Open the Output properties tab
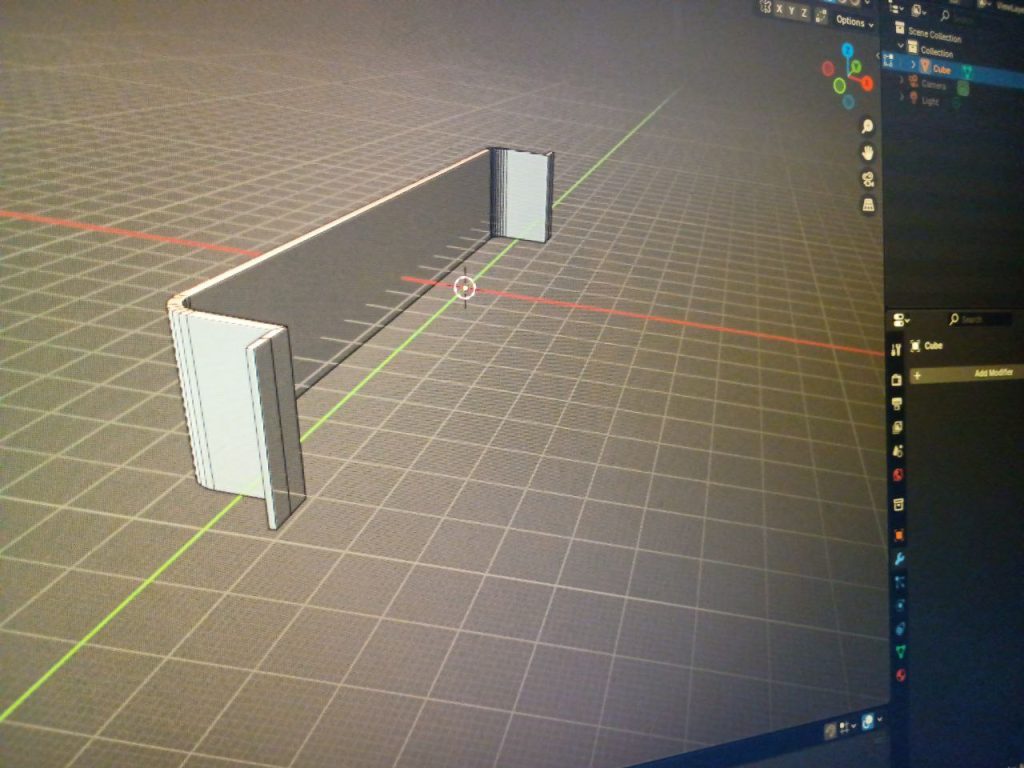 (897, 404)
